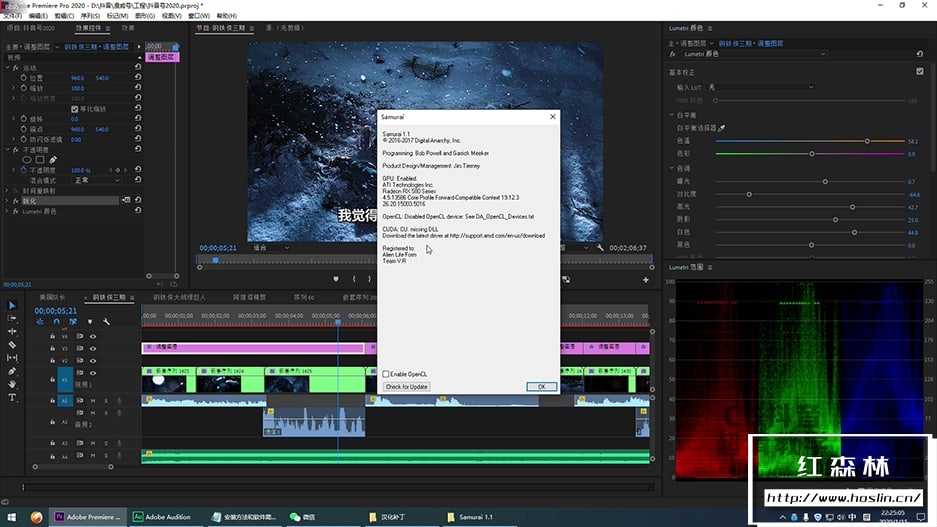Open Blend Mode dropdown
Image resolution: width=937 pixels, height=527 pixels.
coord(96,180)
